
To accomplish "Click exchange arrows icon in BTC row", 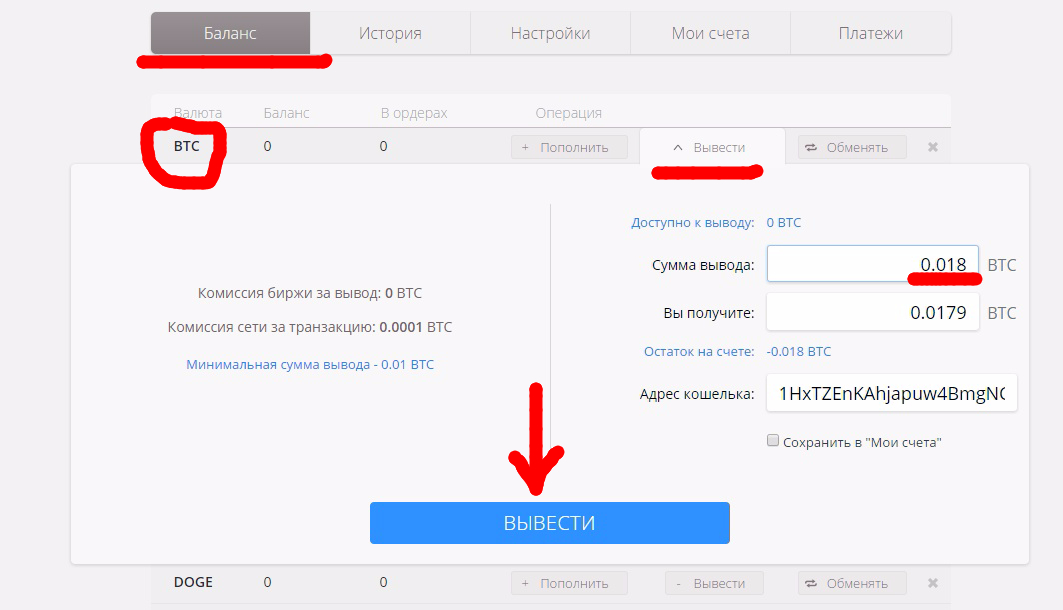I will (811, 147).
